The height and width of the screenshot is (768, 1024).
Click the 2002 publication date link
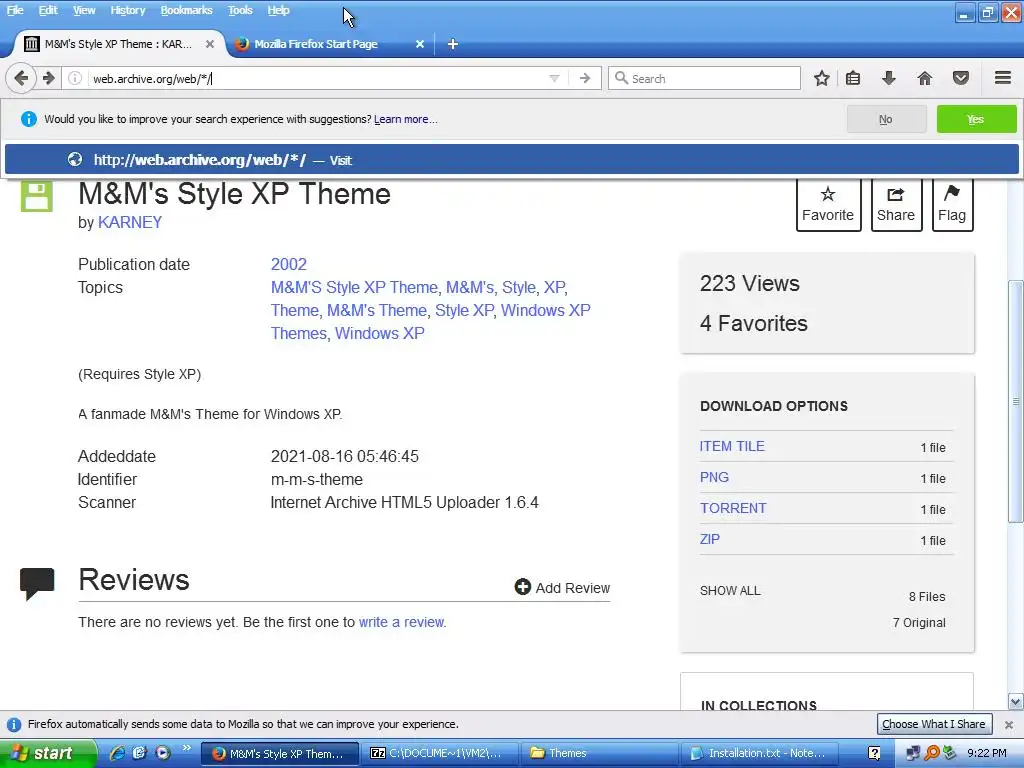coord(289,264)
